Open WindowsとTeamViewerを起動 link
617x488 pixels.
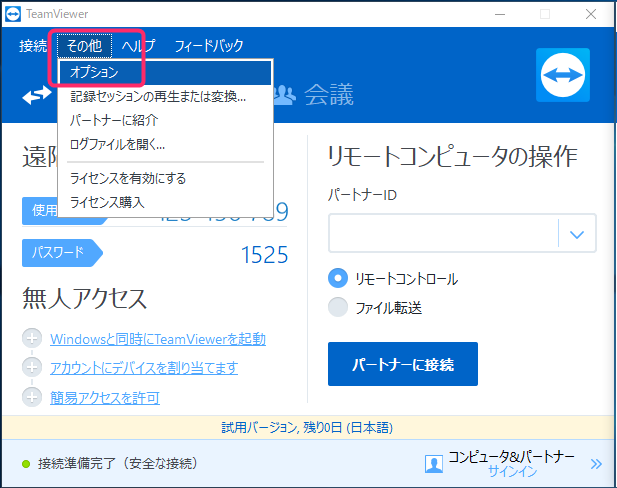[158, 339]
